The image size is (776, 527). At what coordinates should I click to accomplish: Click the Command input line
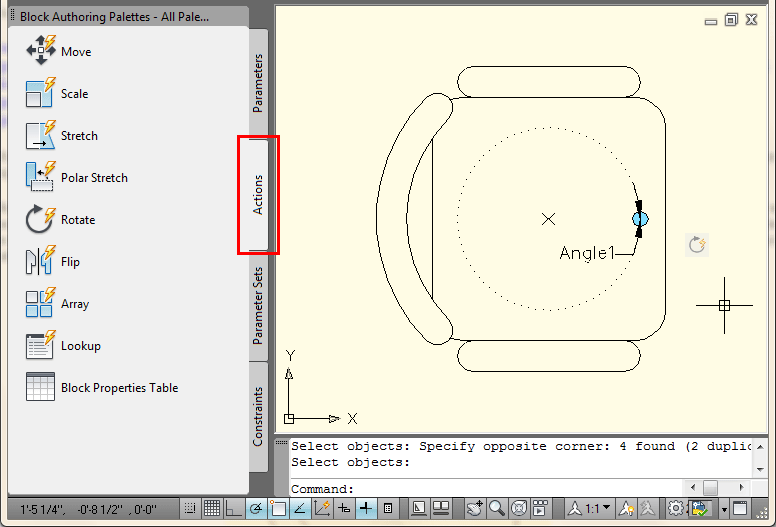pos(485,489)
